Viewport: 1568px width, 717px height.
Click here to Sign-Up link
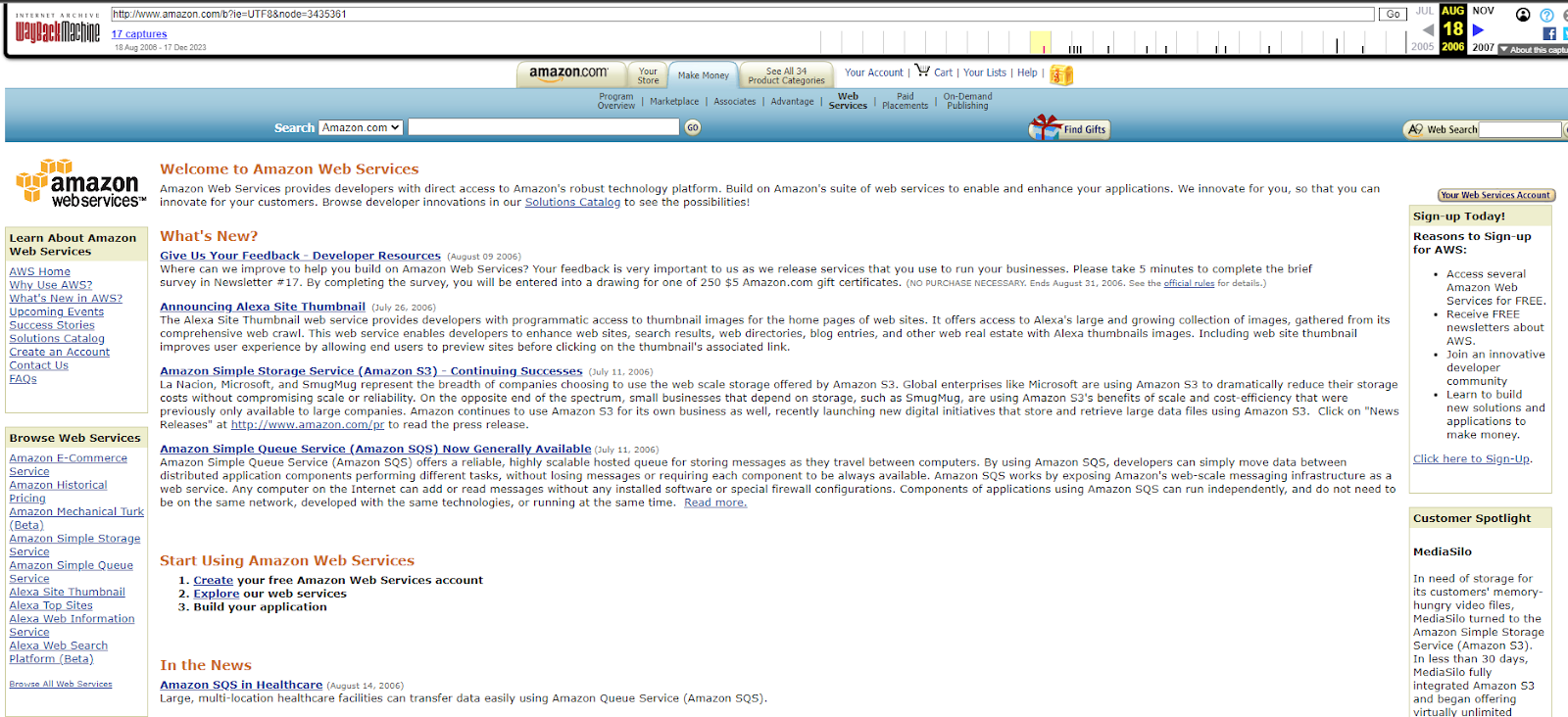(x=1471, y=458)
